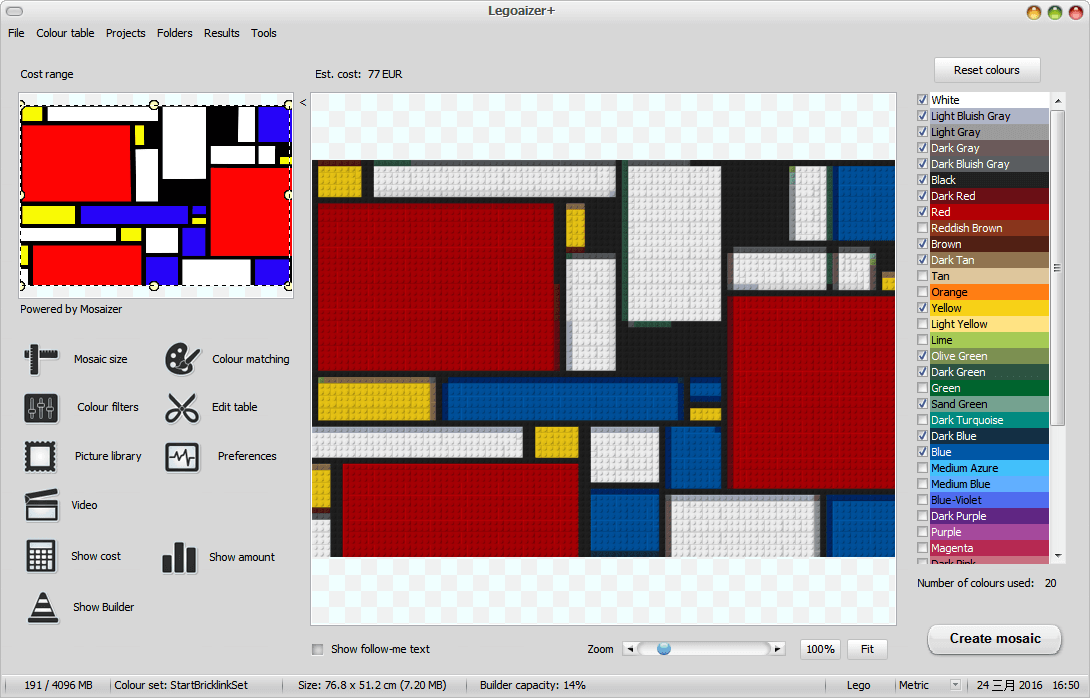Uncheck the White colour checkbox
The width and height of the screenshot is (1090, 698).
click(x=922, y=100)
